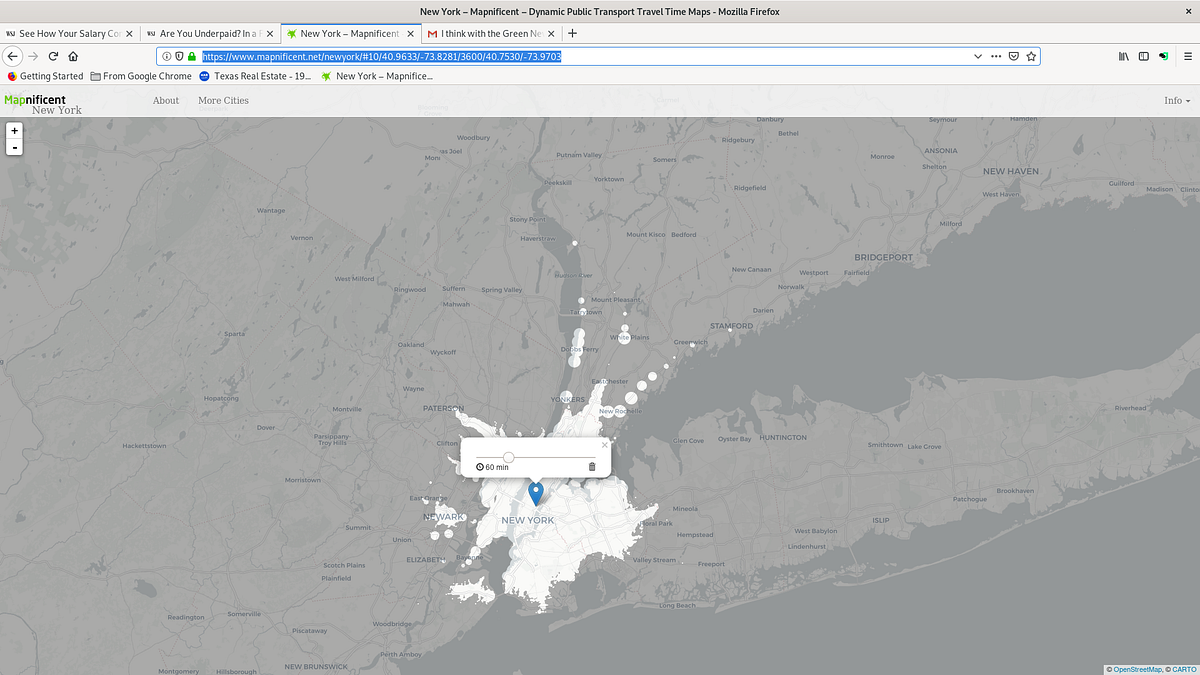Open page actions three-dot menu
Screen dimensions: 1200x675
click(995, 56)
